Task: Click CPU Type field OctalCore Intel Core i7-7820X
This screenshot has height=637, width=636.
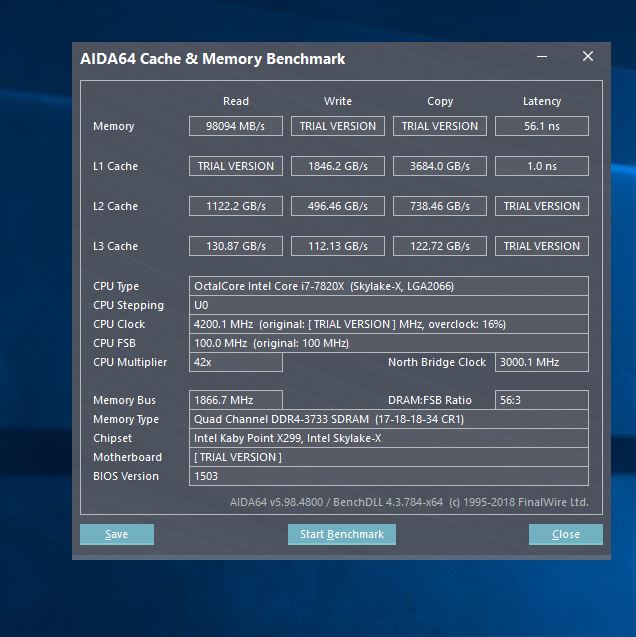Action: click(x=389, y=286)
